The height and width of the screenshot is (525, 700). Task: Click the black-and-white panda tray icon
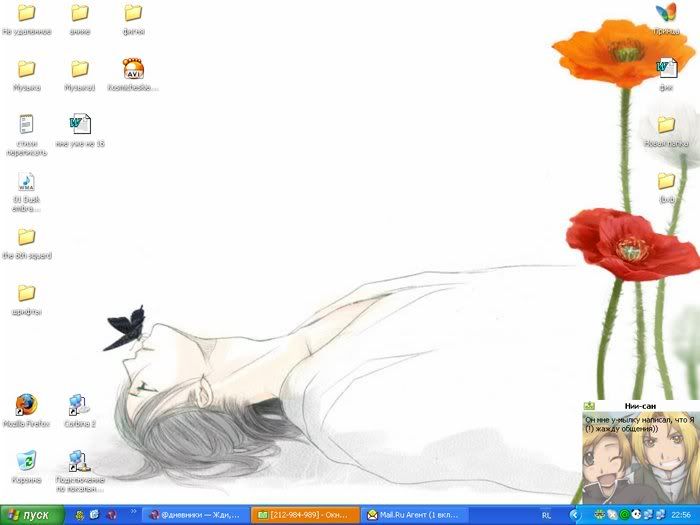tap(637, 515)
